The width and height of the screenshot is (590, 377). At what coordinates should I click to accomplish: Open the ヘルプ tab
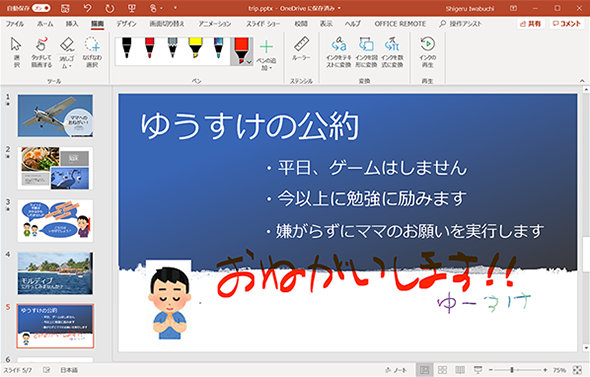pos(353,24)
